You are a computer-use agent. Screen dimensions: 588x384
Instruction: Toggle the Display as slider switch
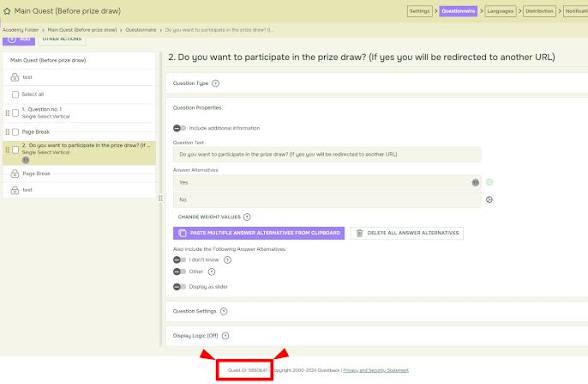pos(180,287)
